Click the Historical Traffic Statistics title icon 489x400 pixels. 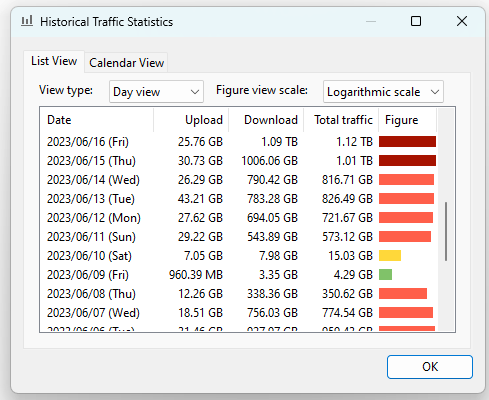pos(27,21)
